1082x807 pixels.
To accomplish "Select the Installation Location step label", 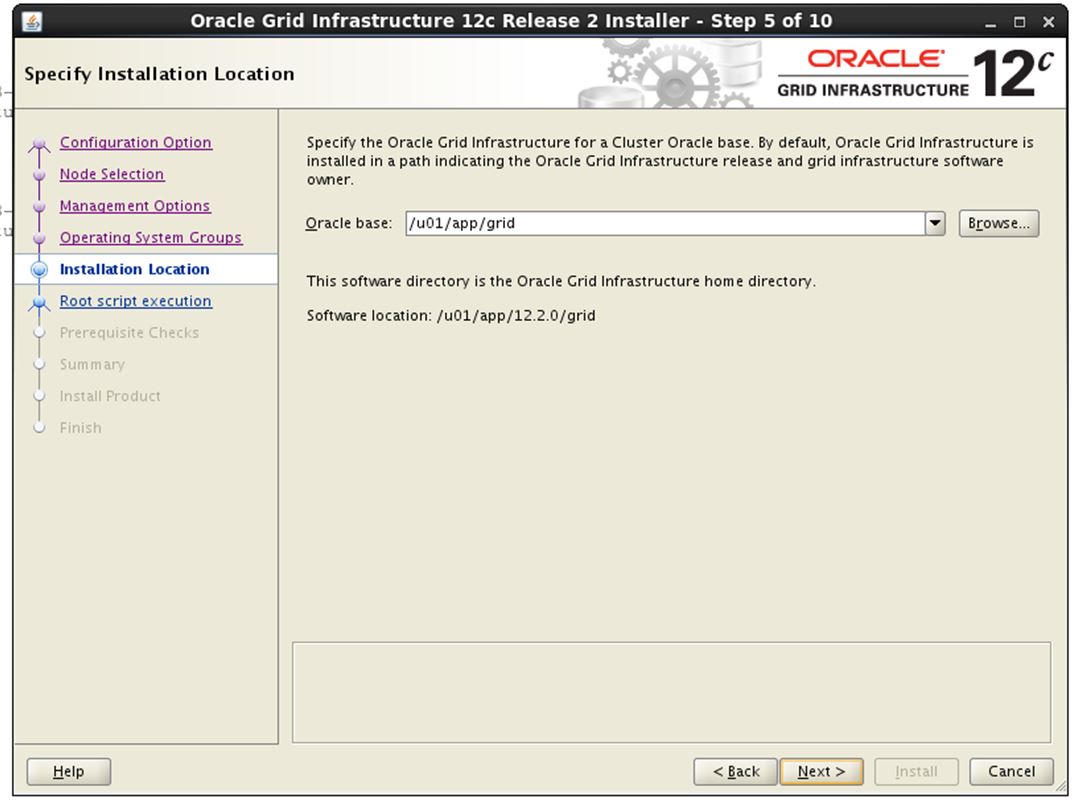I will pyautogui.click(x=134, y=269).
